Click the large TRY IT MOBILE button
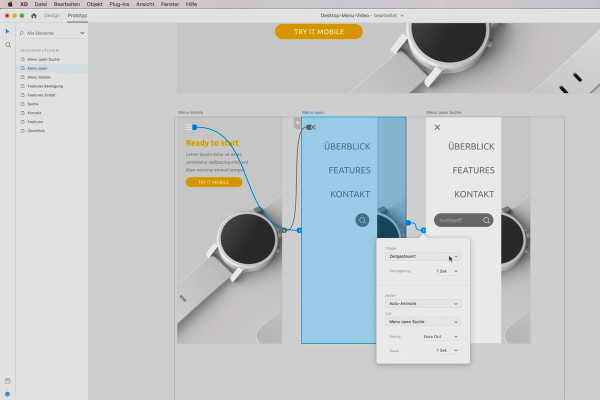The width and height of the screenshot is (600, 400). [319, 32]
